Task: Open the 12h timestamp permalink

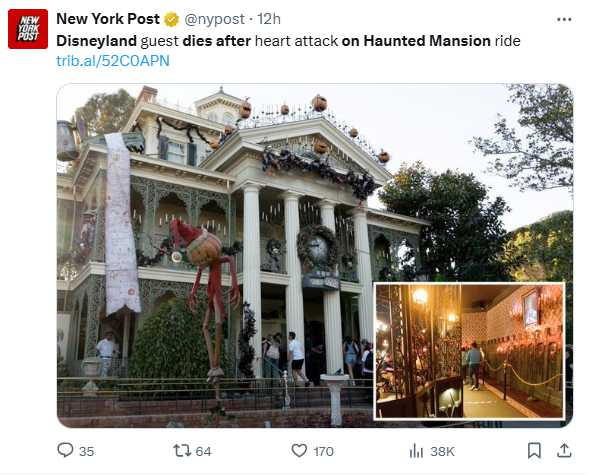Action: click(x=269, y=19)
